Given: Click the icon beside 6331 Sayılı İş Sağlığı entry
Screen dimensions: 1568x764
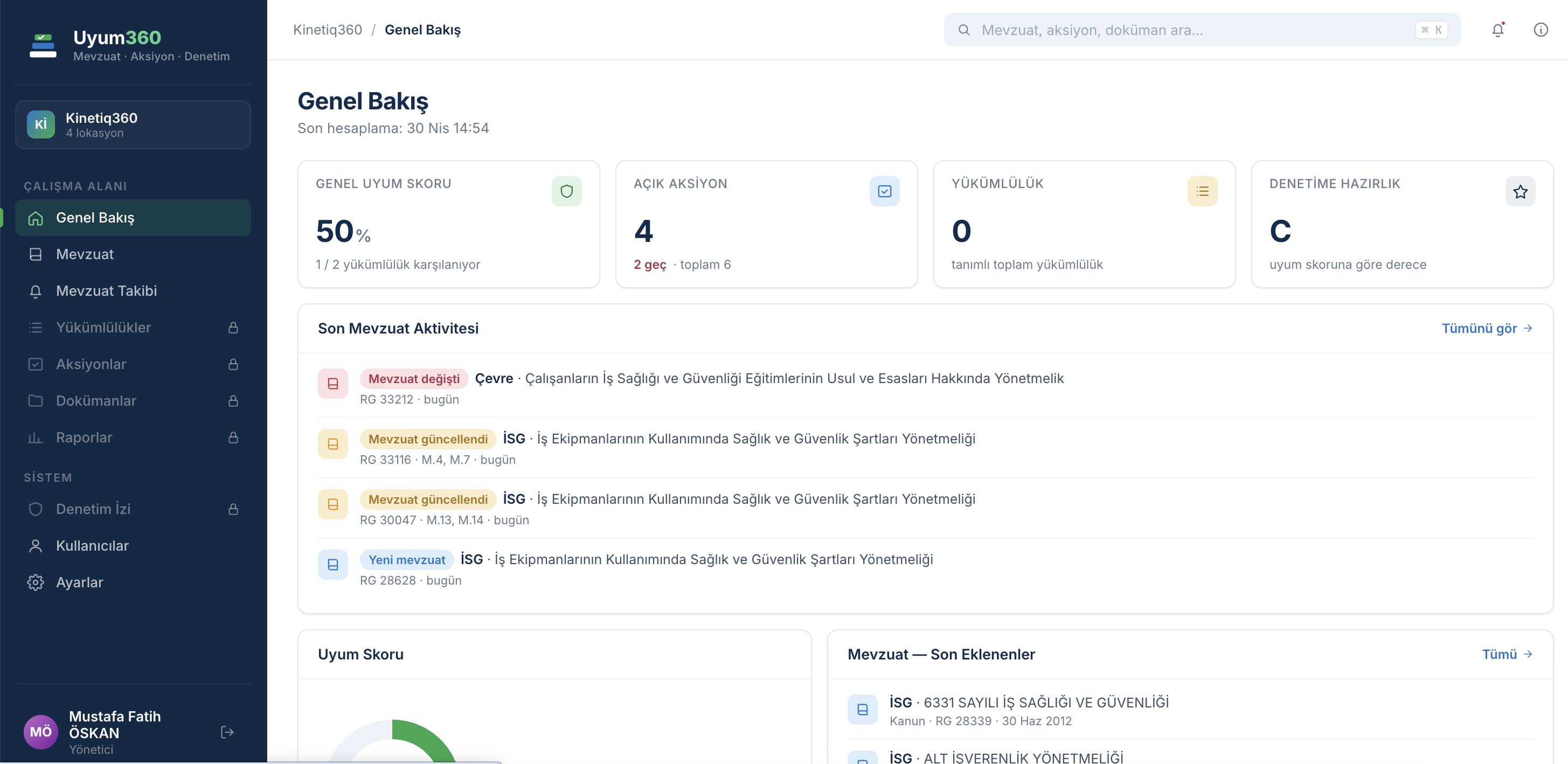Looking at the screenshot, I should (x=863, y=709).
